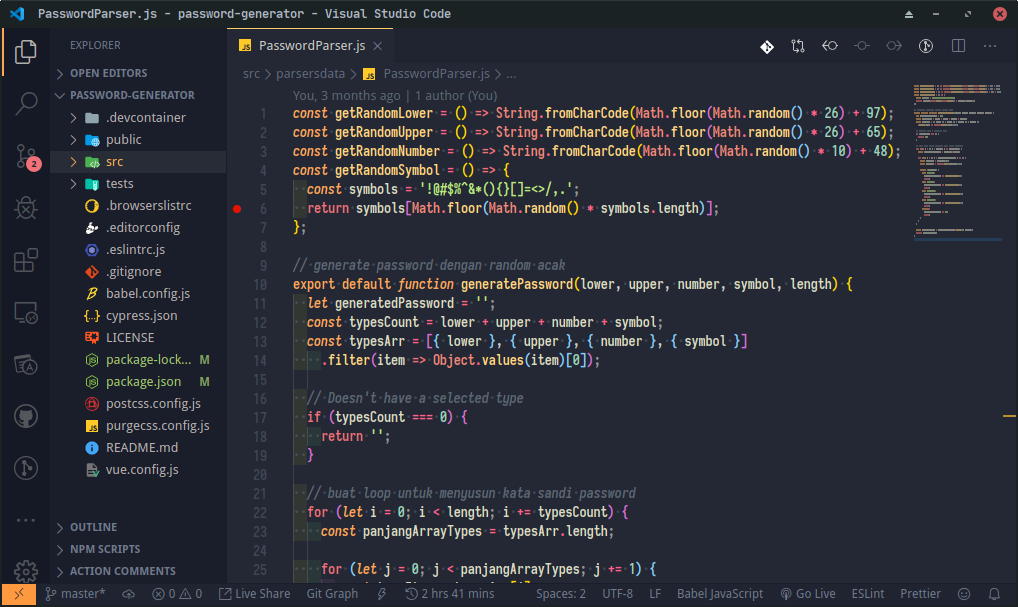Click the ESLint status bar item

pos(867,593)
